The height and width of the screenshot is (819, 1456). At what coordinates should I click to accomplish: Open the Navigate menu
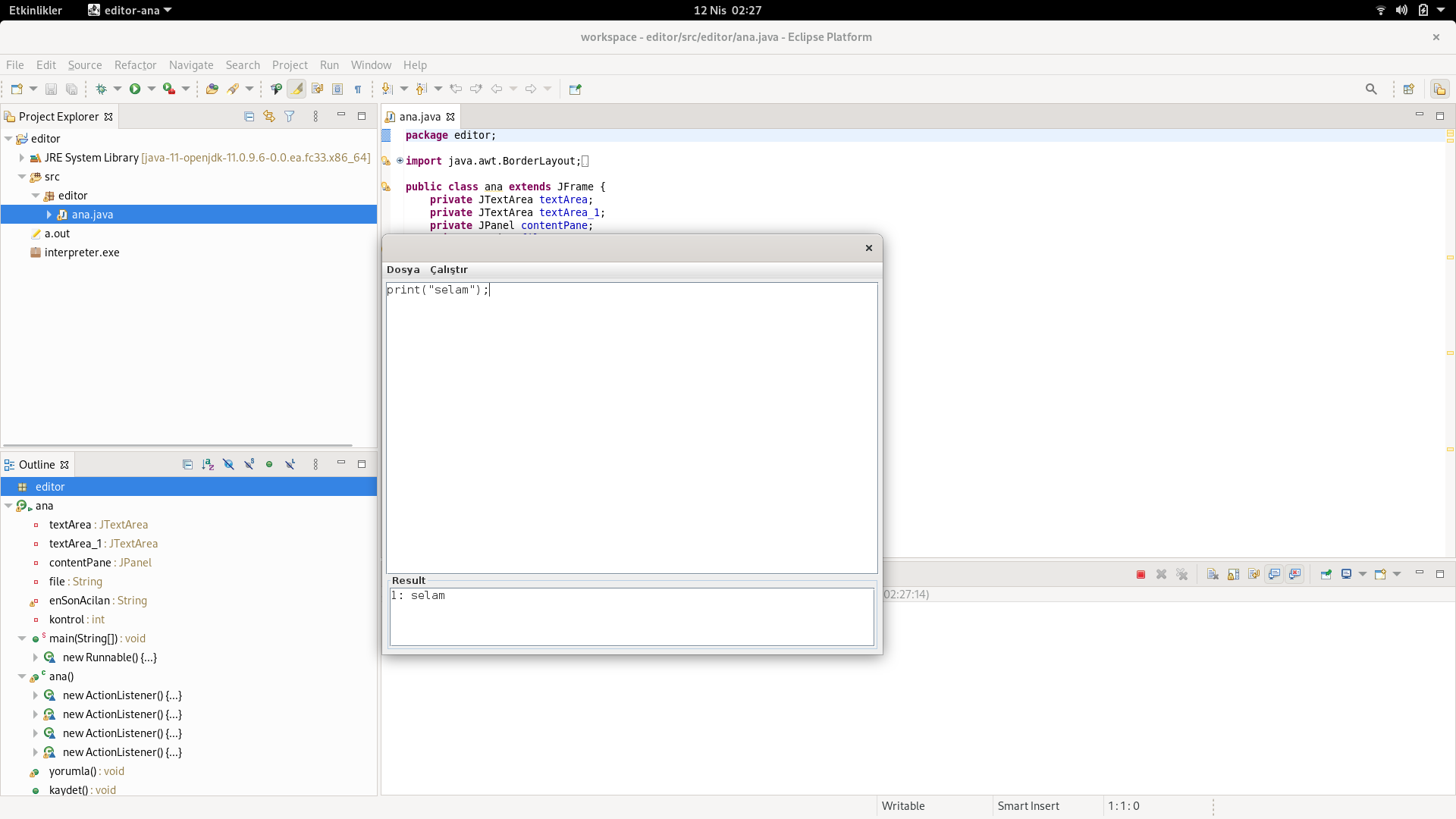point(191,65)
